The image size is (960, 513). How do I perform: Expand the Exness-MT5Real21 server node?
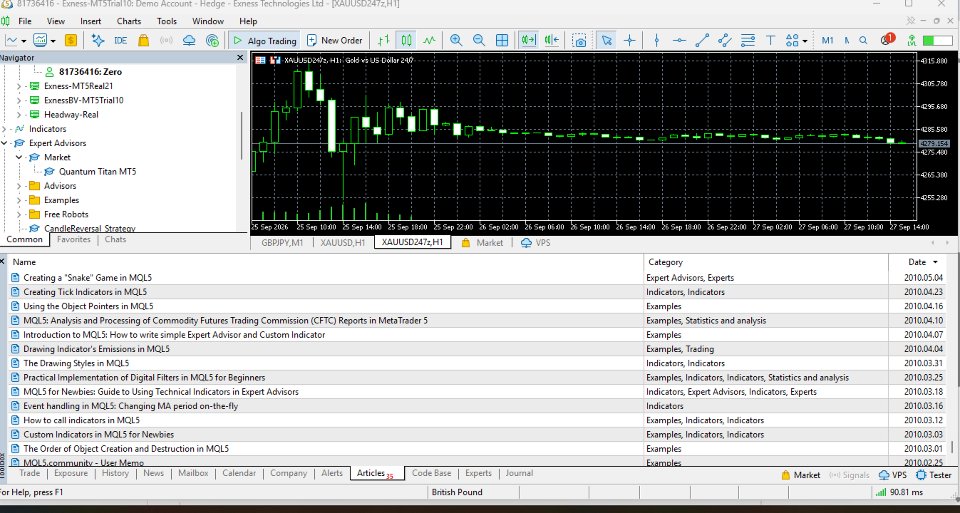(19, 86)
